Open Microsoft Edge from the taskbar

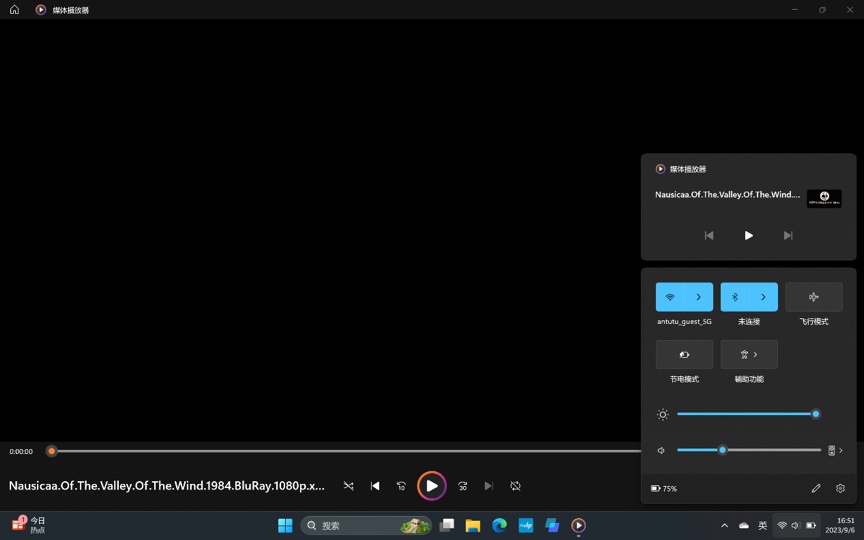click(499, 526)
